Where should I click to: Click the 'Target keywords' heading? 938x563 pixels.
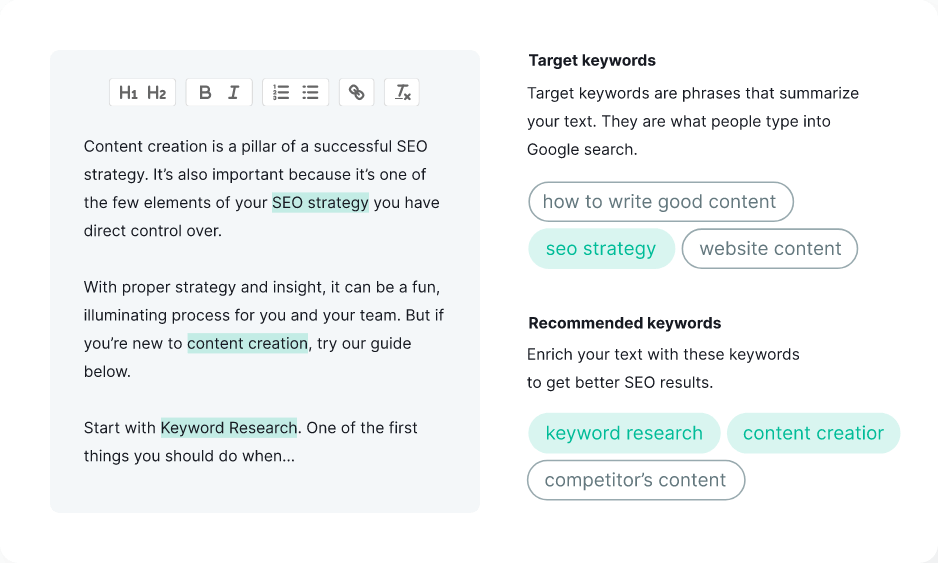[x=592, y=60]
